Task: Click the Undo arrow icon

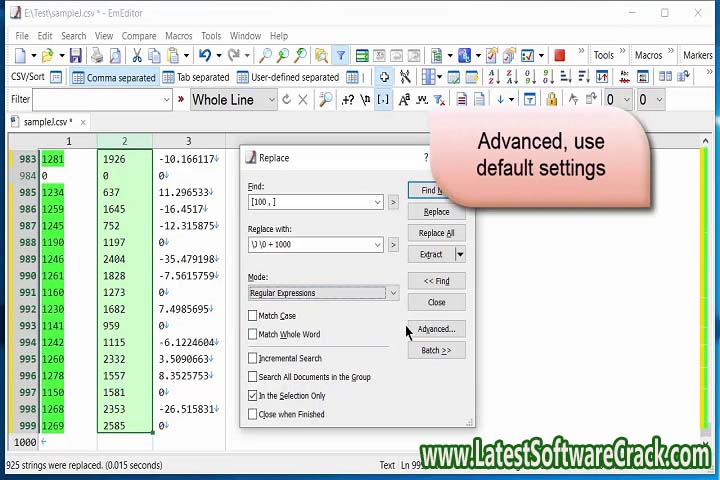Action: [x=204, y=56]
